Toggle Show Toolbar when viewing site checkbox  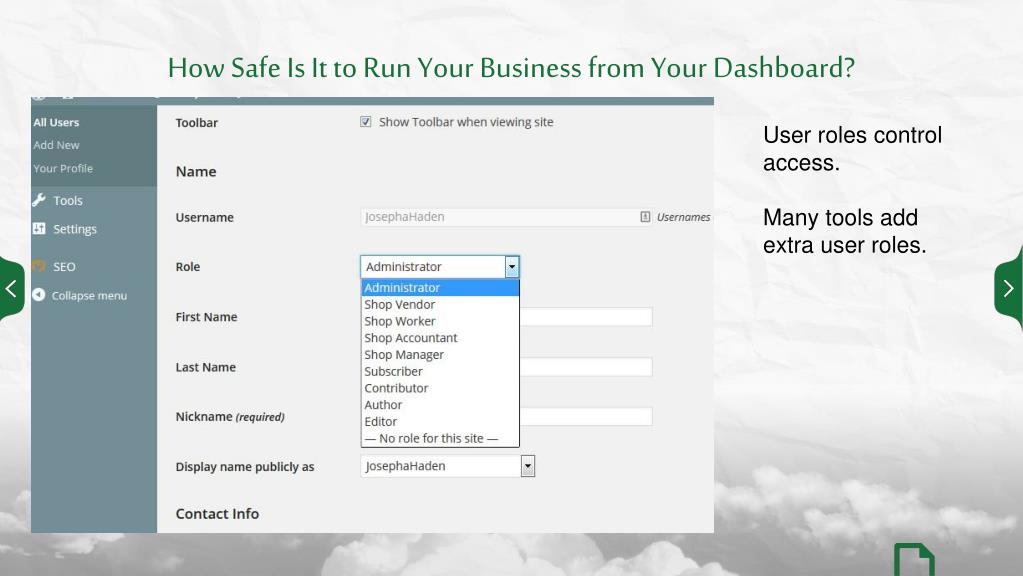(365, 122)
